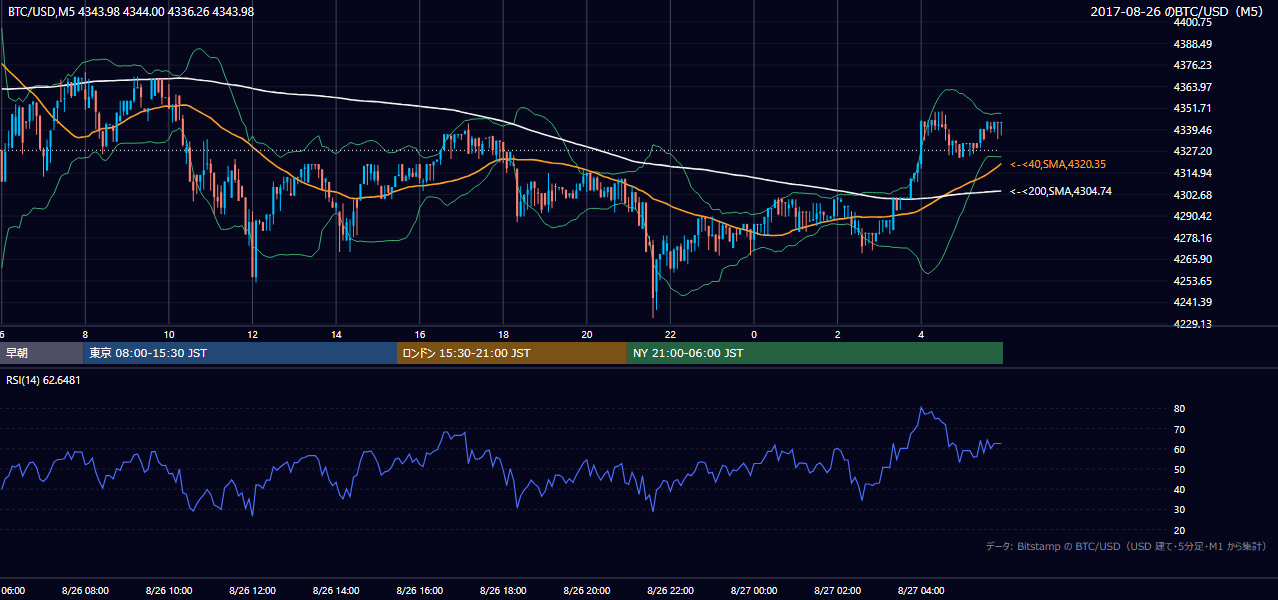Click price axis value 4376.23
The height and width of the screenshot is (600, 1278).
tap(1193, 65)
